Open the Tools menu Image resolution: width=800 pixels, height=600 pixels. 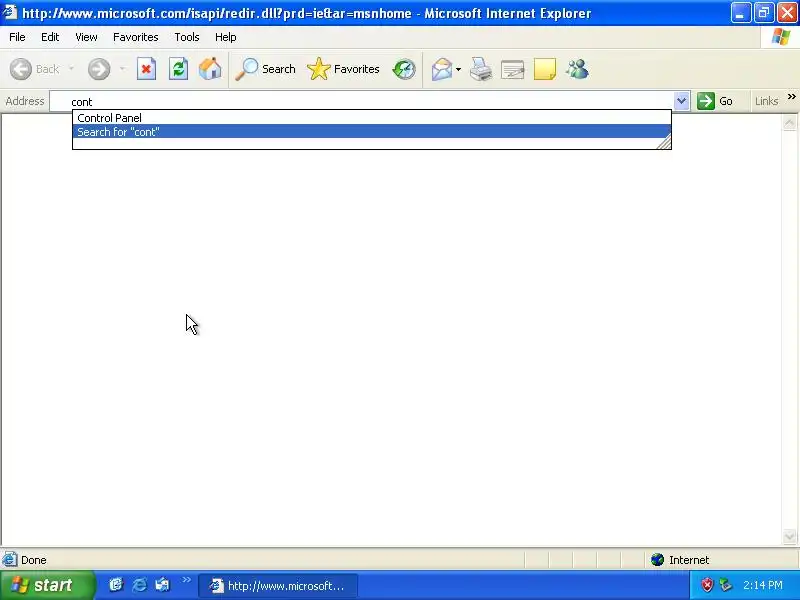point(187,37)
